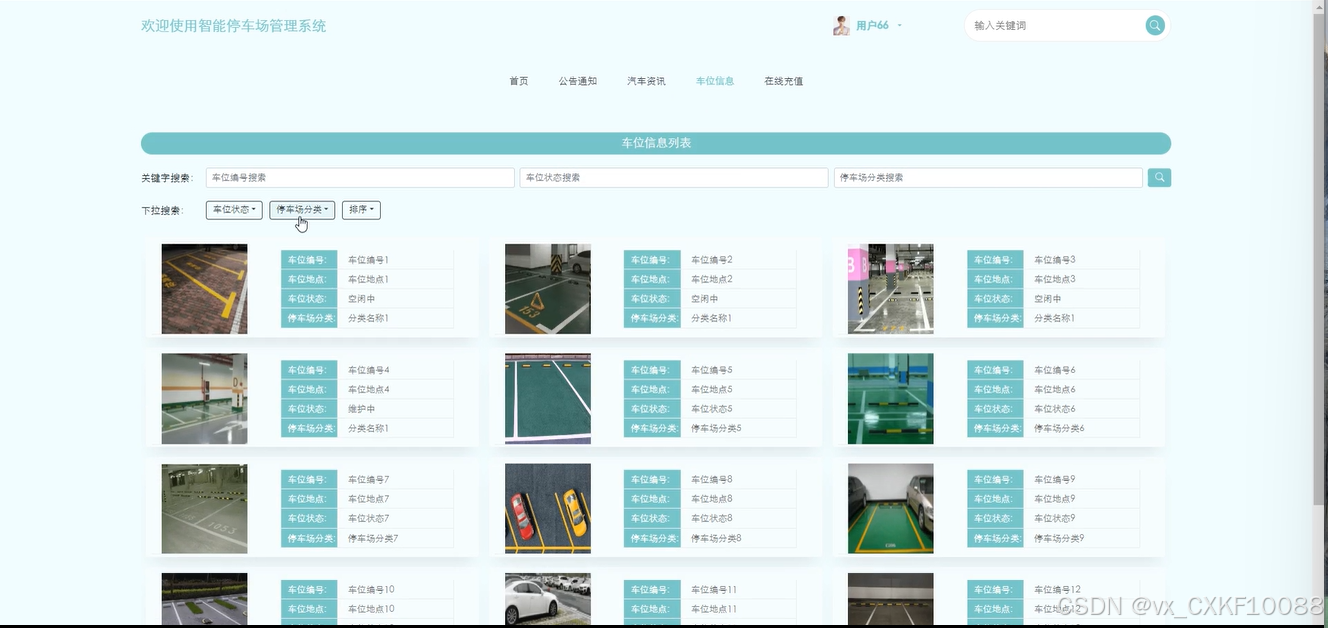
Task: Open the photo for 车位编号5
Action: click(x=548, y=399)
